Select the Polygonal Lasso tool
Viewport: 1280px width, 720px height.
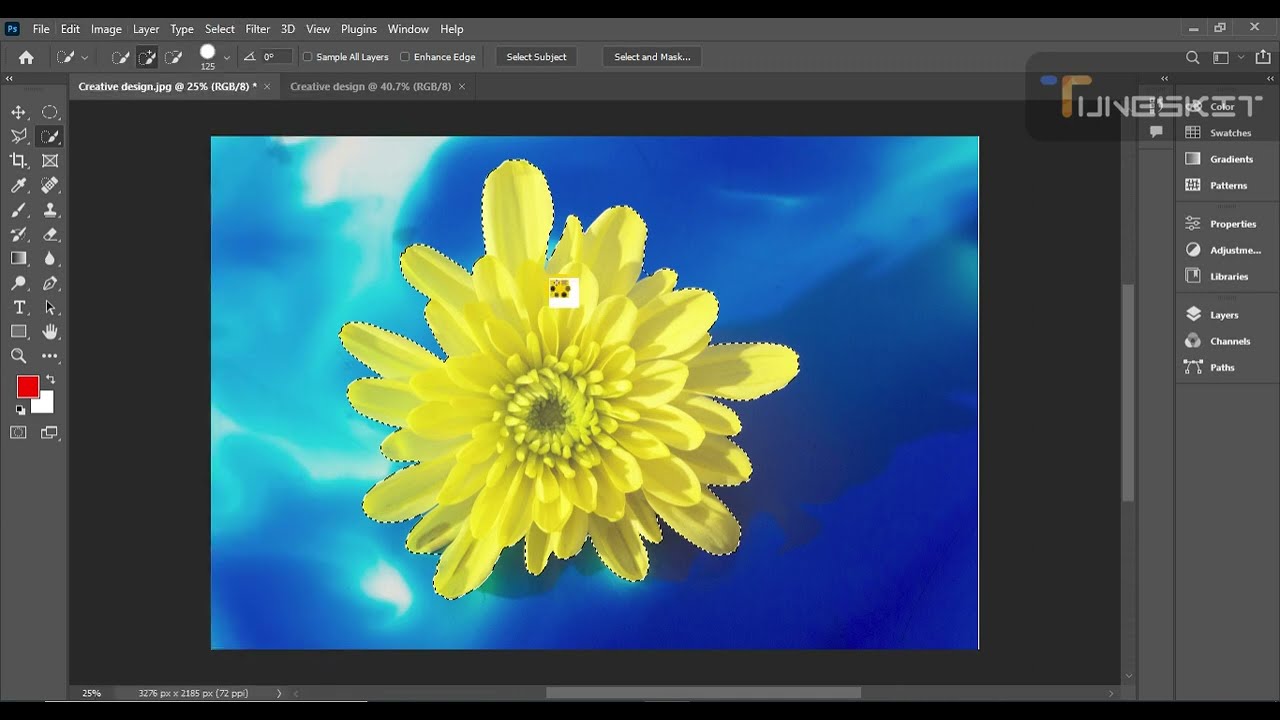(x=19, y=136)
